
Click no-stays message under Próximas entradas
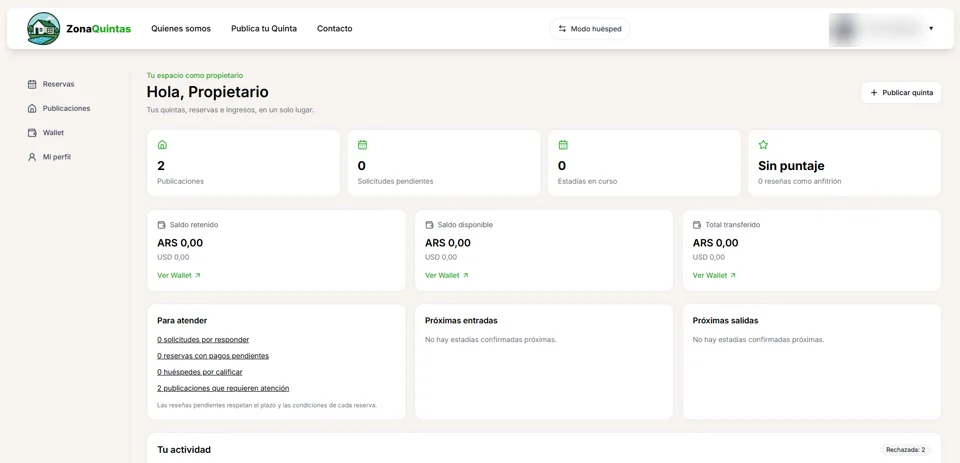coord(490,339)
